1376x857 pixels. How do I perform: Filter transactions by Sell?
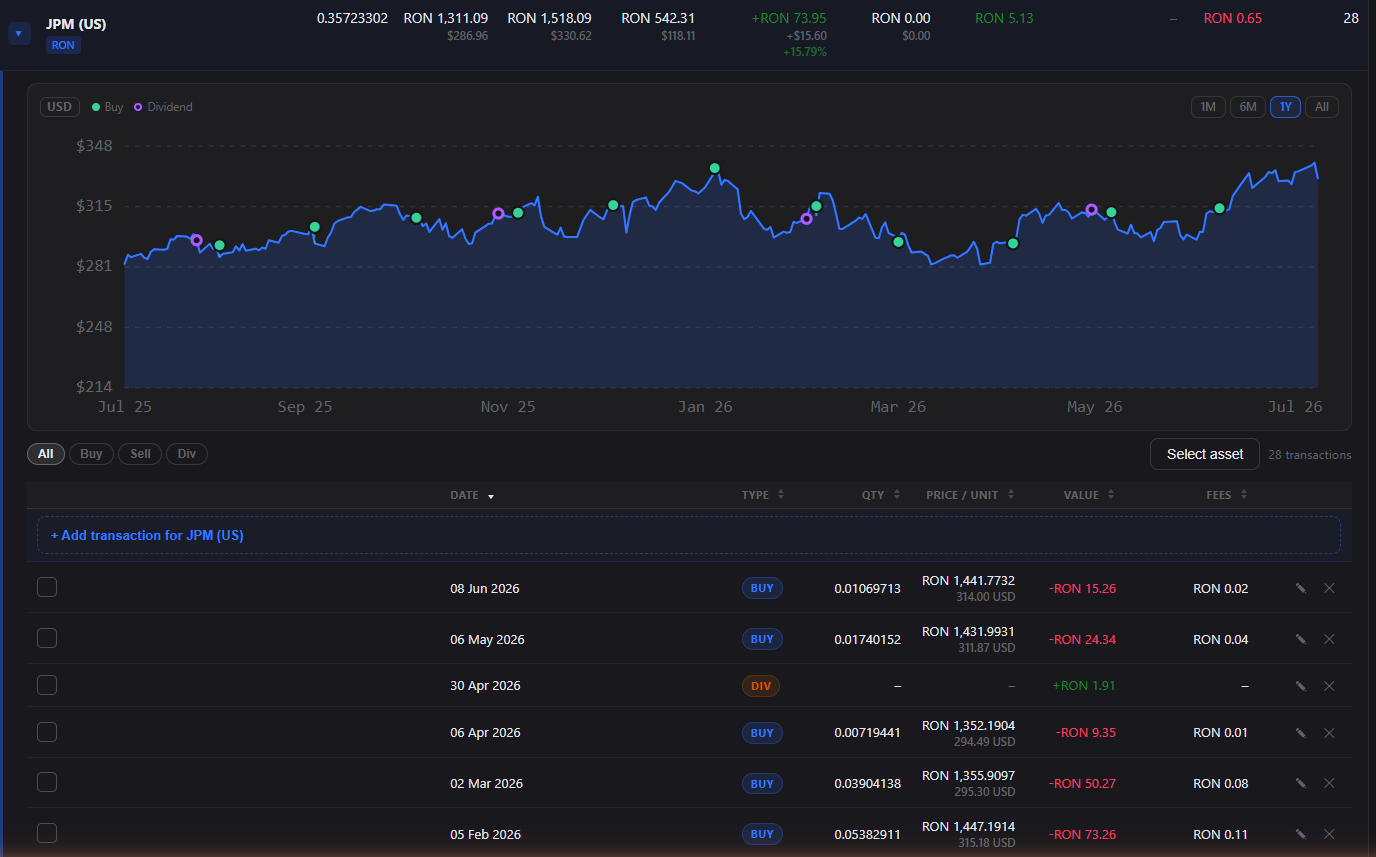[140, 454]
